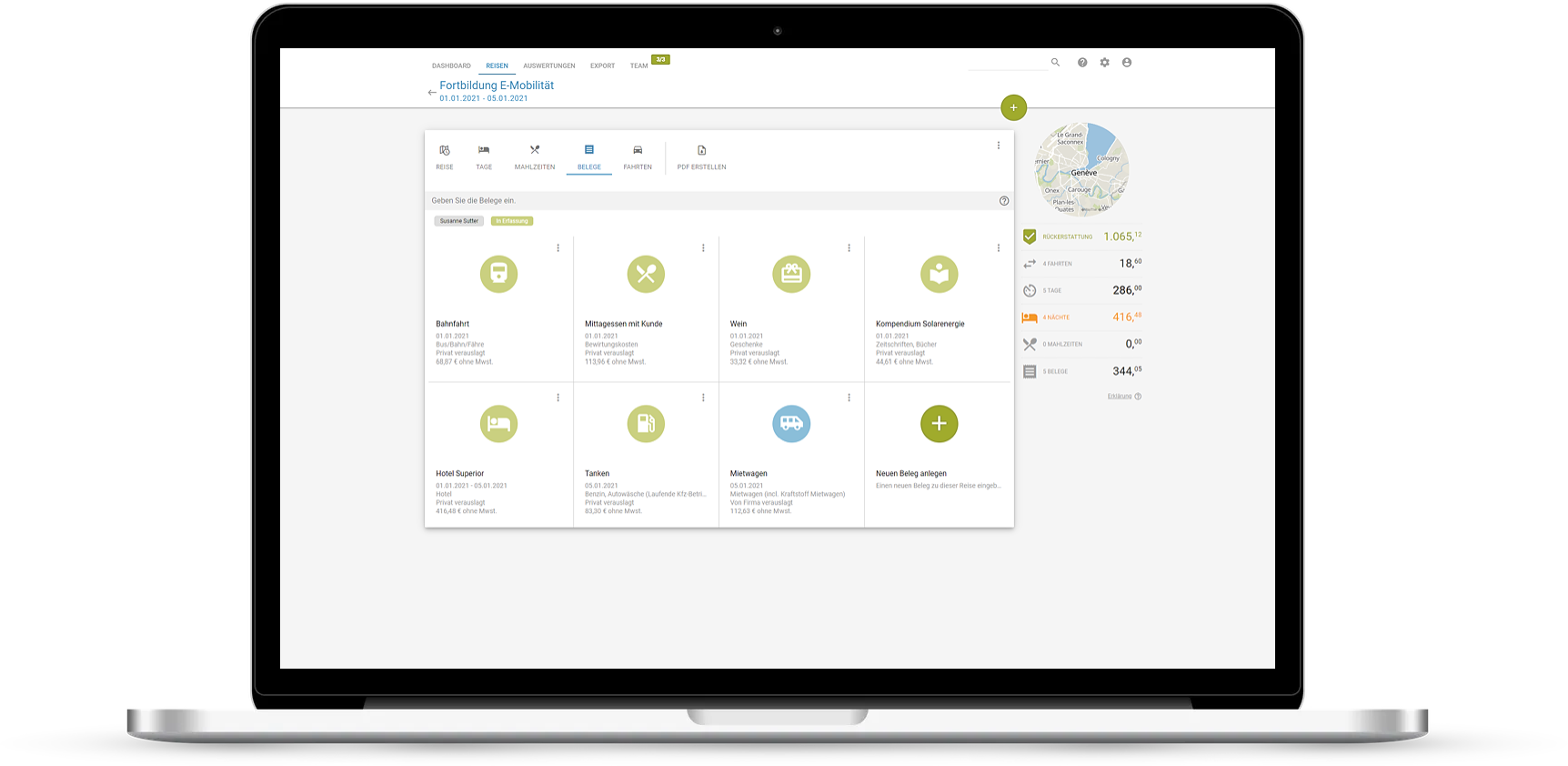Expand the Hotel Superior card options menu
This screenshot has width=1568, height=766.
558,398
